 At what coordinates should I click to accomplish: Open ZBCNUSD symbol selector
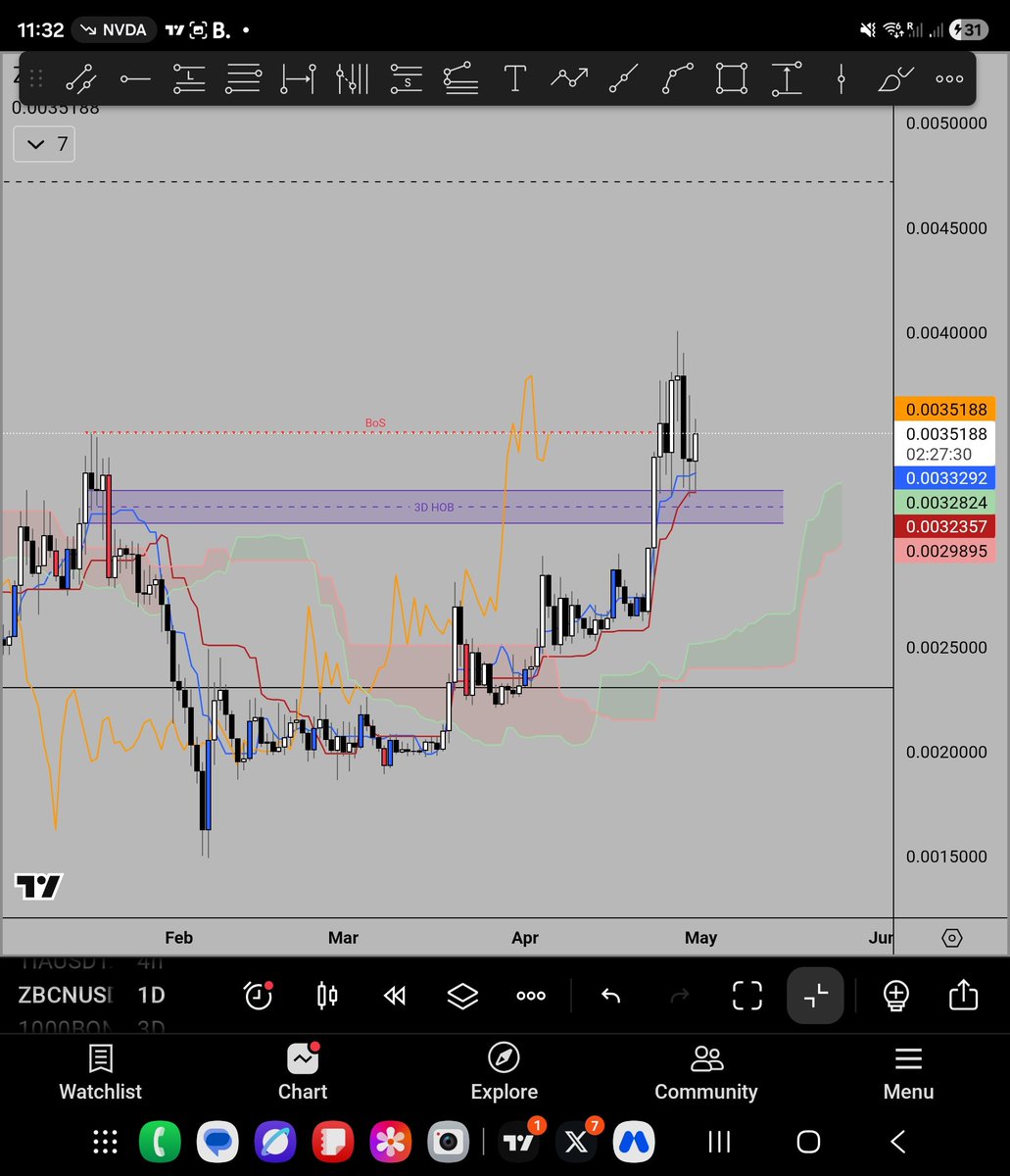tap(65, 996)
